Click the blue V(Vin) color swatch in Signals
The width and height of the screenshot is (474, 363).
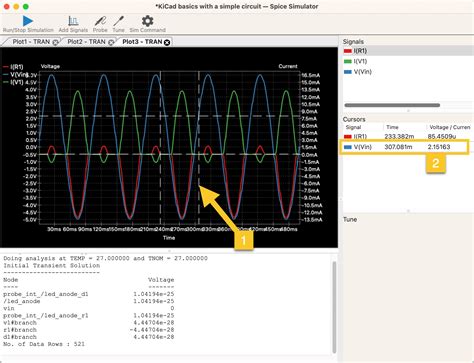(348, 72)
